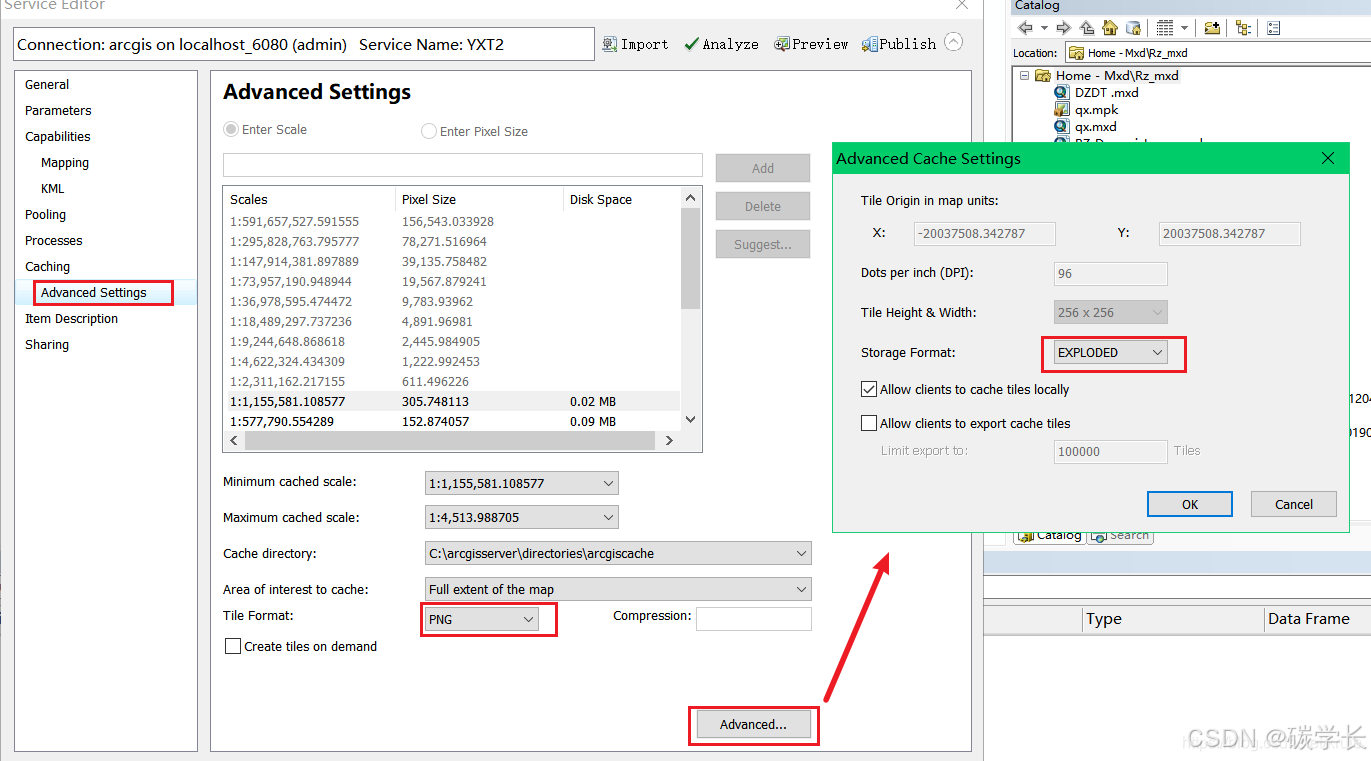Click the Connect To Folder icon
Screen dimensions: 1371x761
[1212, 28]
